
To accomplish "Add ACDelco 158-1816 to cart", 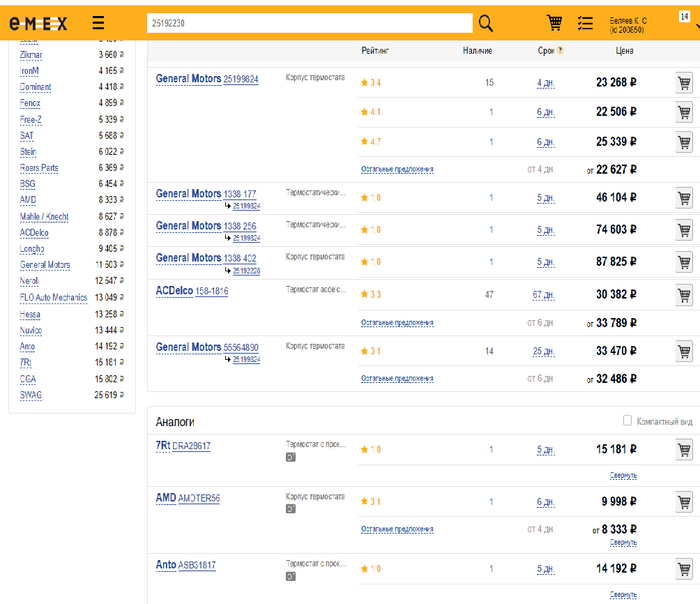I will (x=684, y=295).
